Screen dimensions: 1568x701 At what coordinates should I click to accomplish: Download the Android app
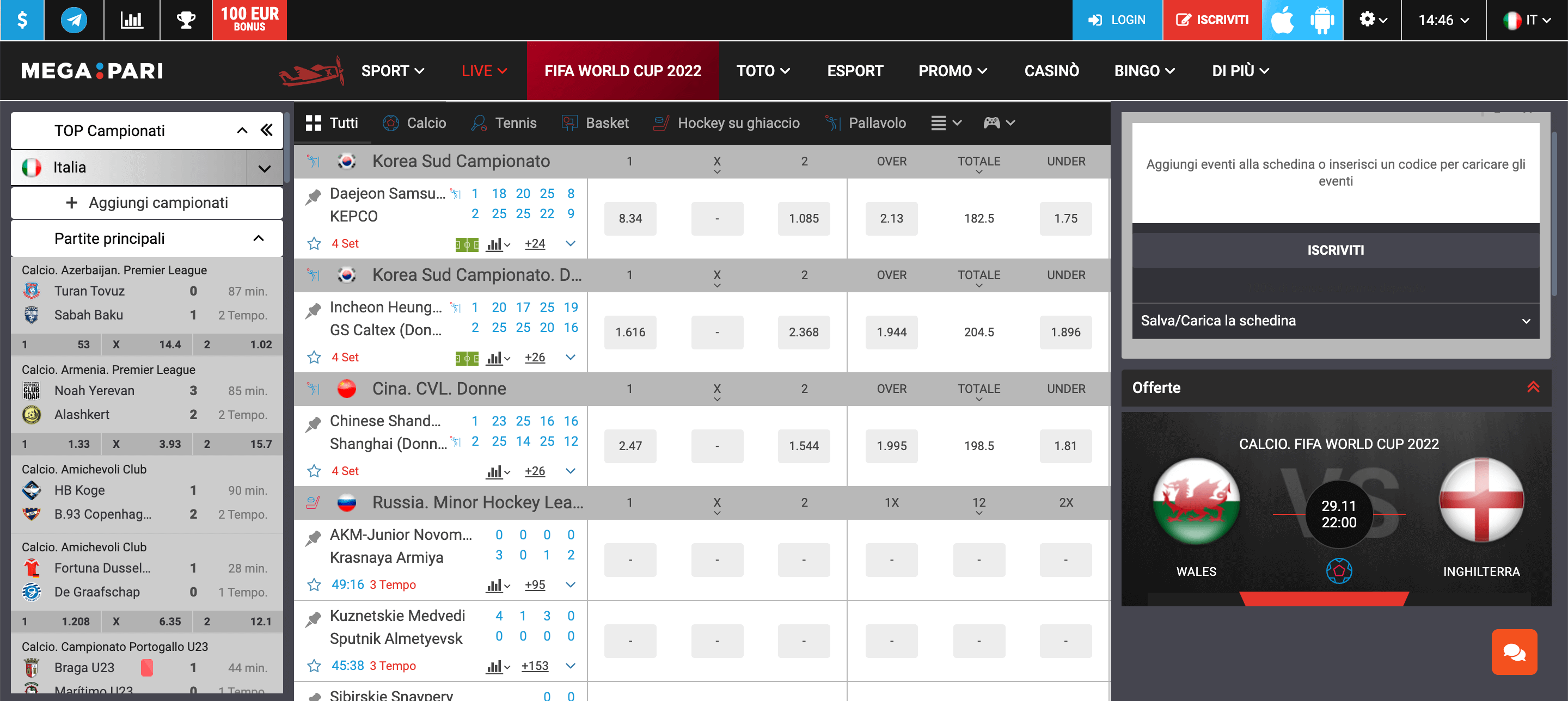point(1322,20)
